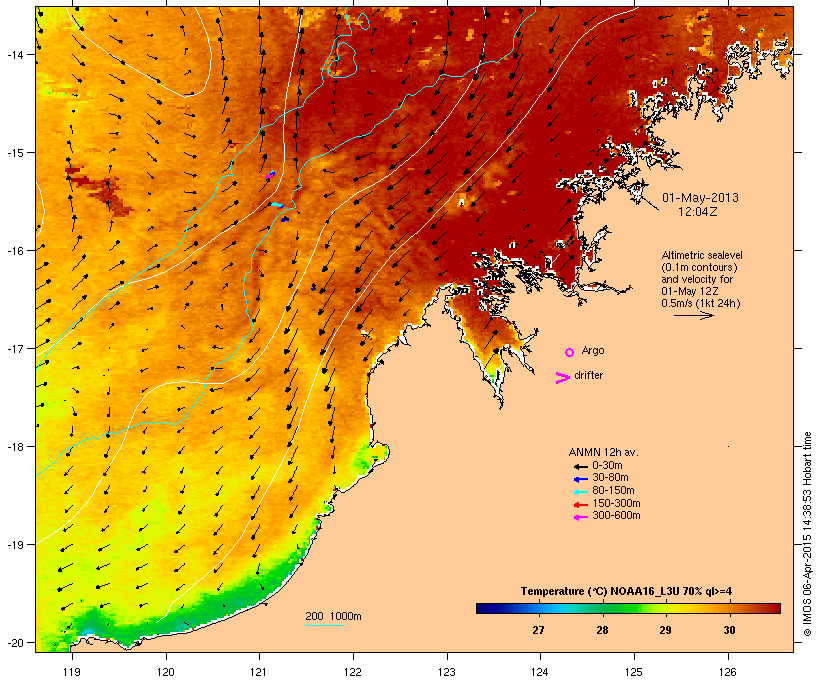Click the longitude axis label 125
This screenshot has height=680, width=820.
point(634,672)
